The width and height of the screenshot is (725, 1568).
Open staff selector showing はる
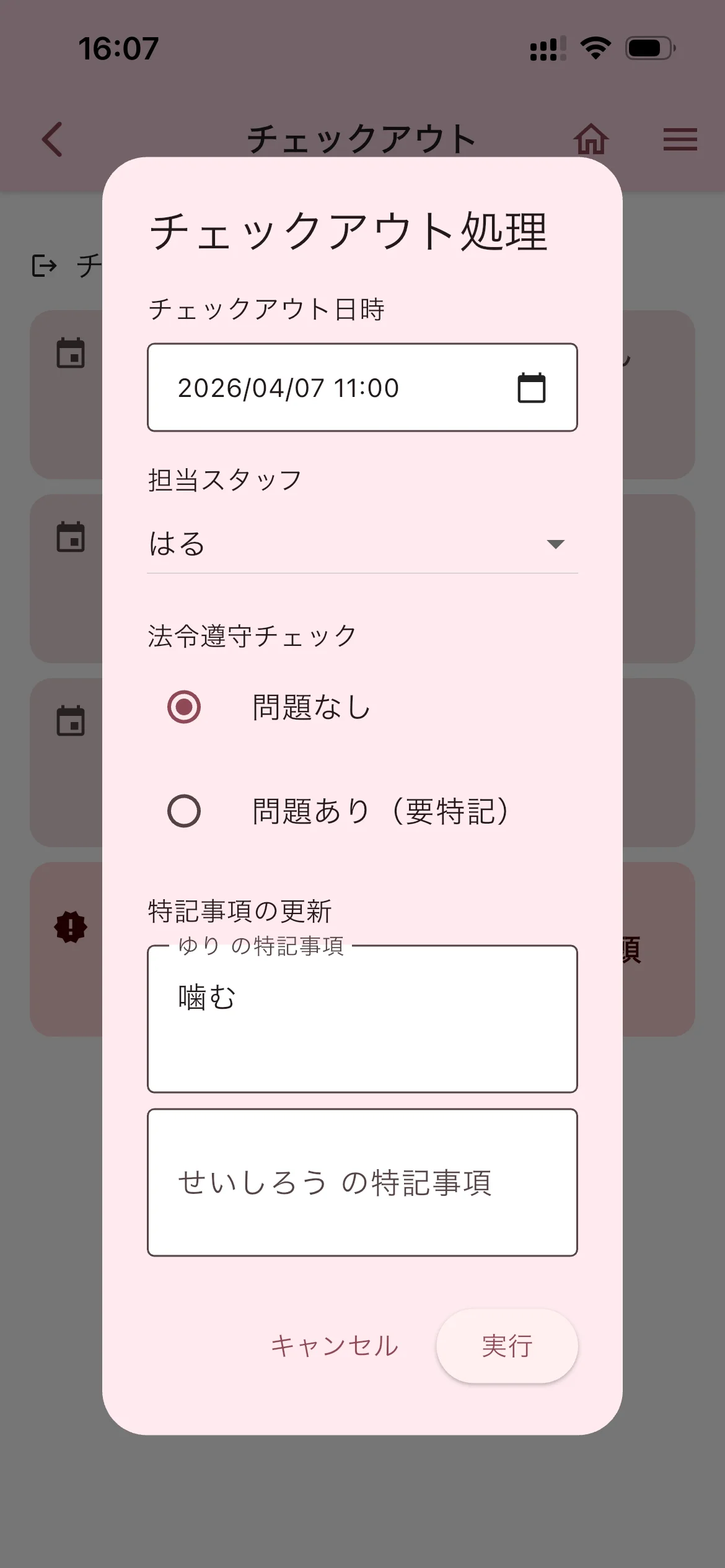[347, 544]
